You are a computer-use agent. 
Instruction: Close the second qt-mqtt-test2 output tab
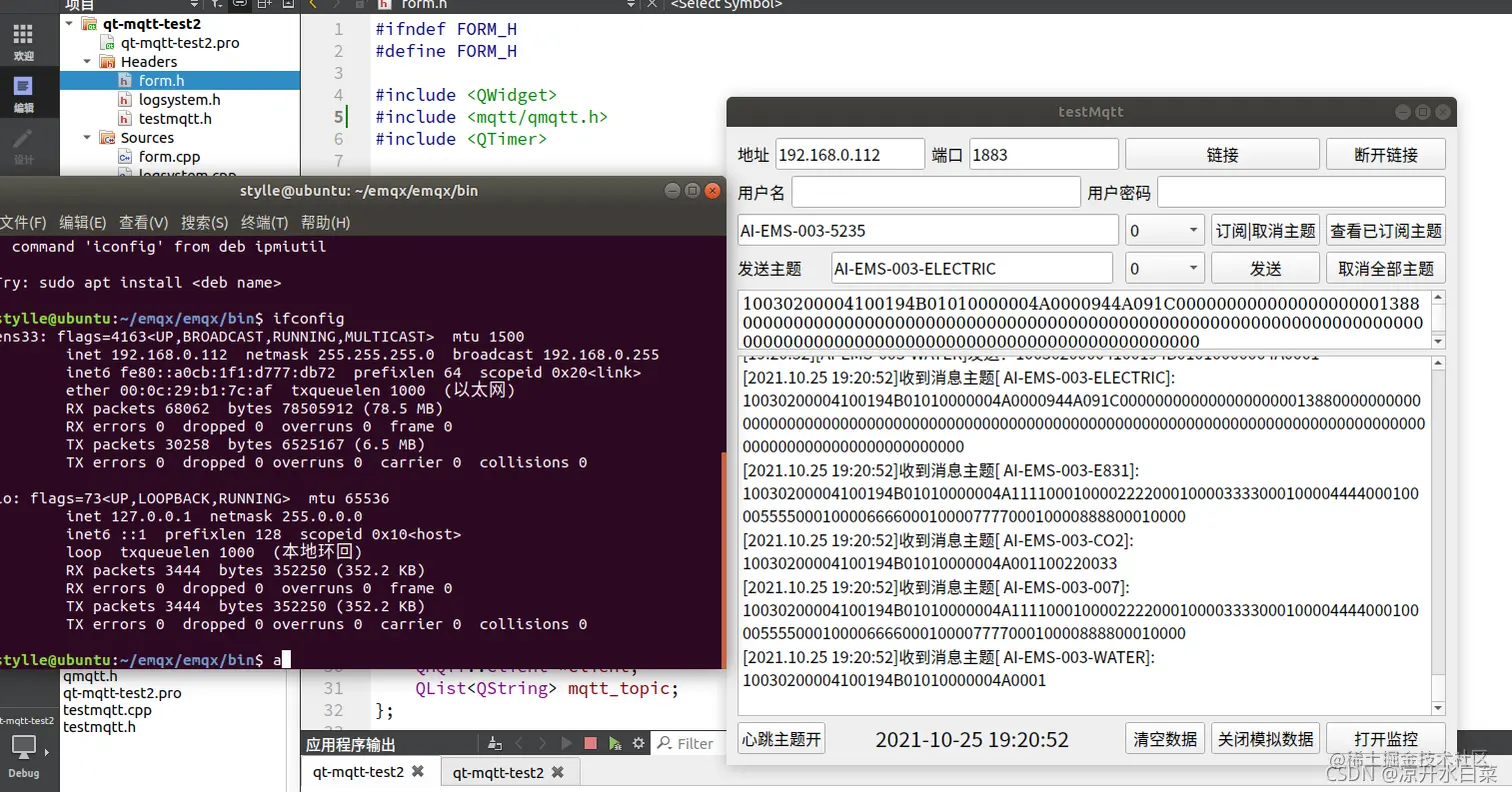[558, 772]
